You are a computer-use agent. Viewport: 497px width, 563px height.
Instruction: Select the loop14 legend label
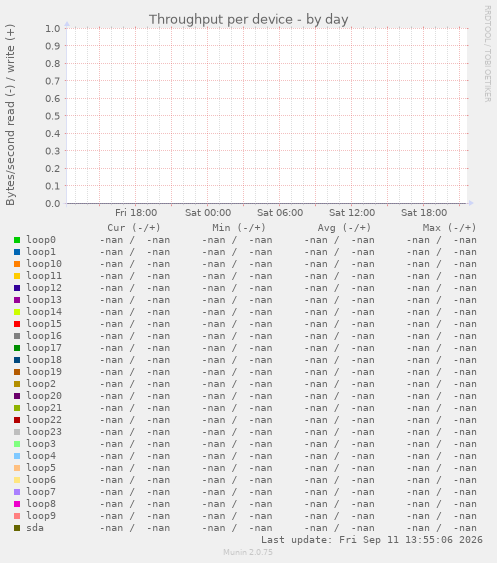tap(44, 312)
